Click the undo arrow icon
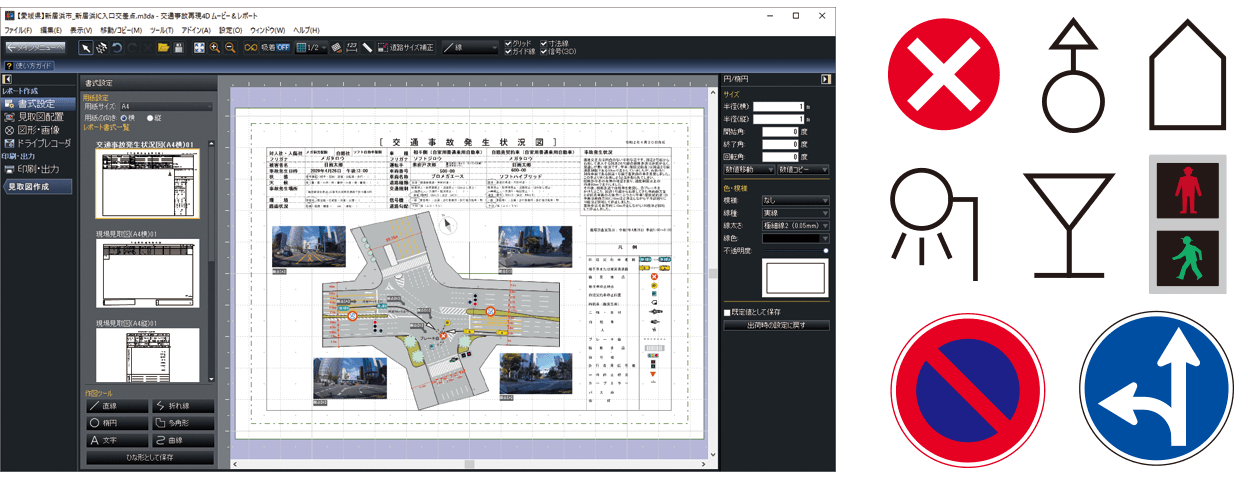Image resolution: width=1248 pixels, height=490 pixels. pyautogui.click(x=116, y=47)
